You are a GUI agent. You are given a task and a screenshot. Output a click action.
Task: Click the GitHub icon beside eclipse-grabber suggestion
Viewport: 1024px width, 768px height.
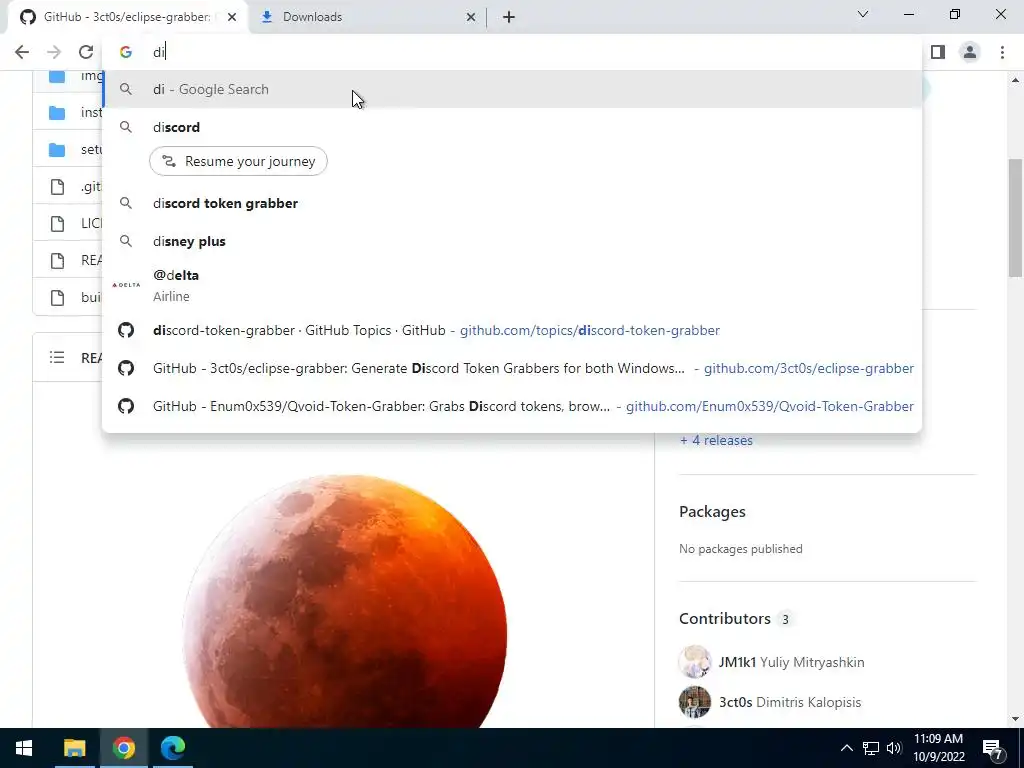click(126, 368)
